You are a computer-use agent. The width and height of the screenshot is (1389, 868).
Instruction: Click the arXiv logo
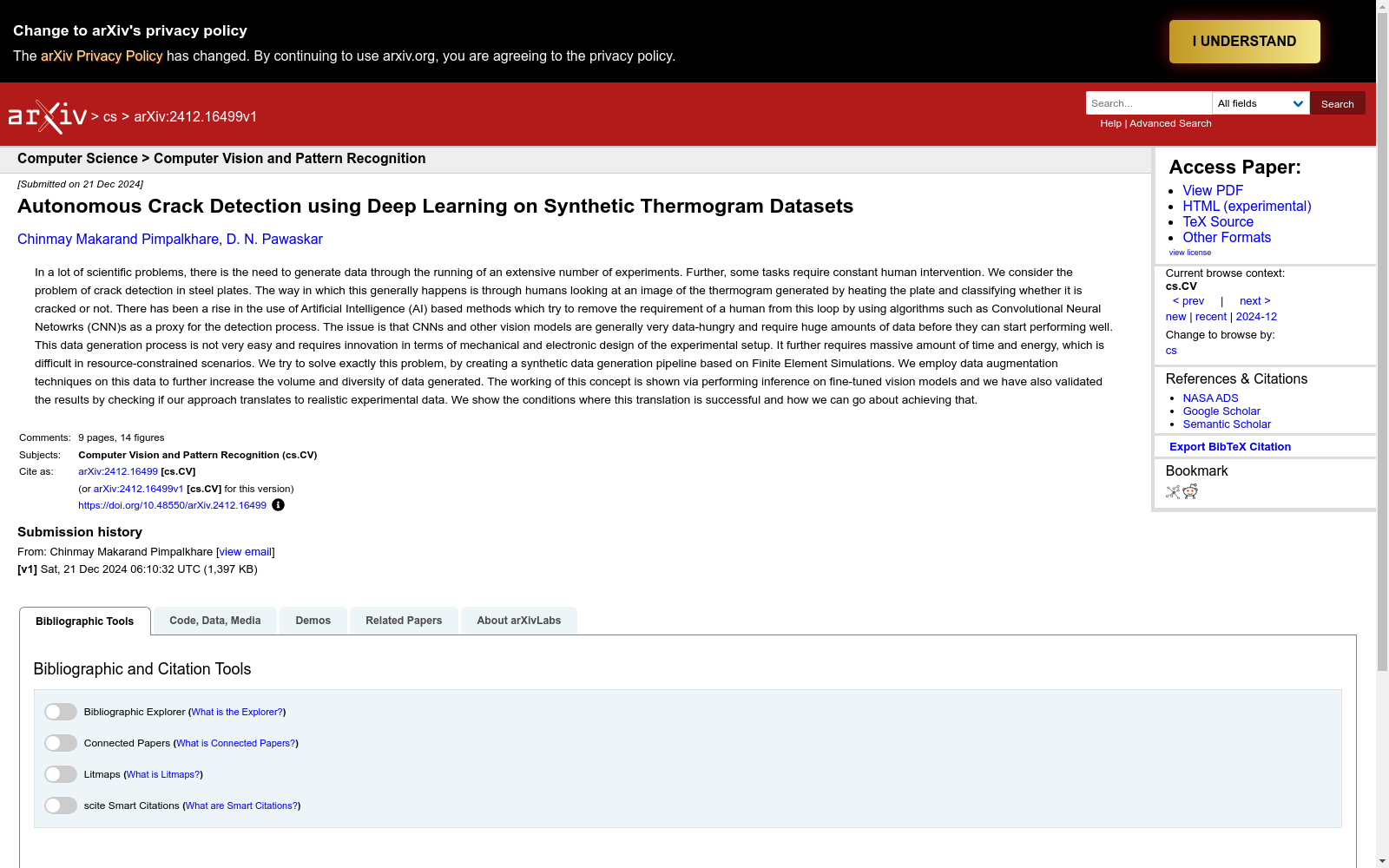click(x=48, y=116)
